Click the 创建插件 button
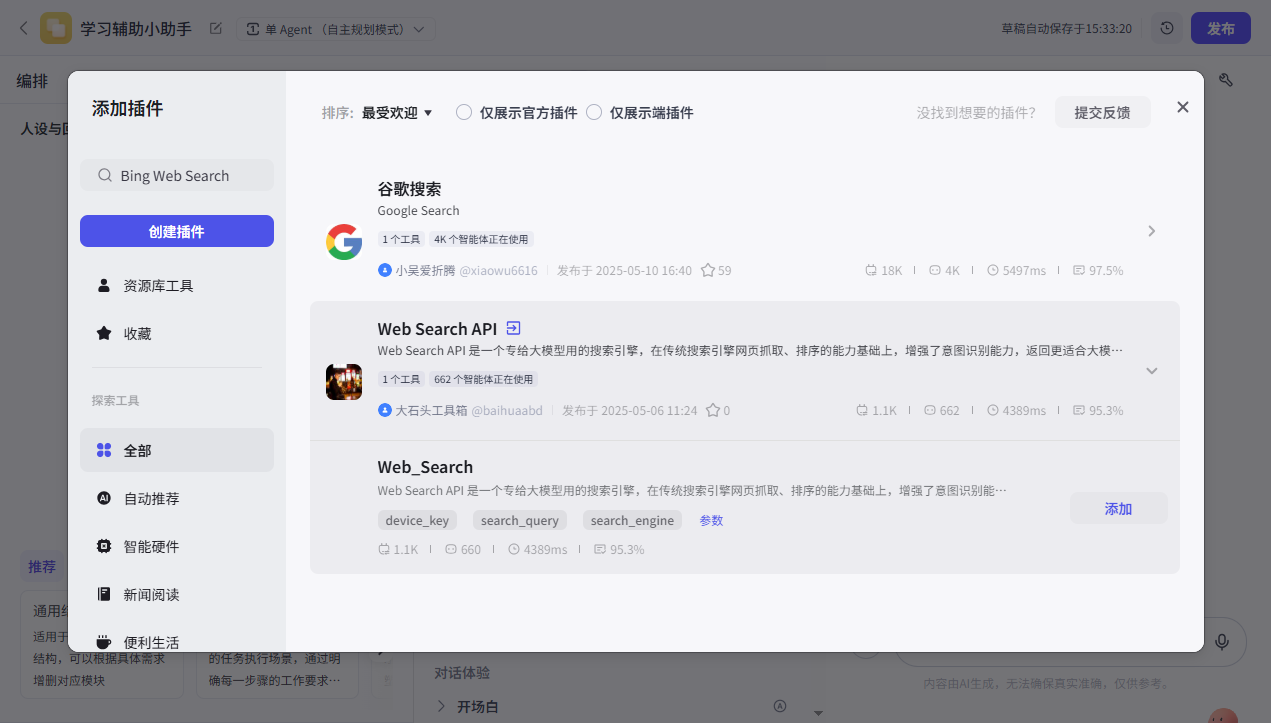 click(176, 231)
